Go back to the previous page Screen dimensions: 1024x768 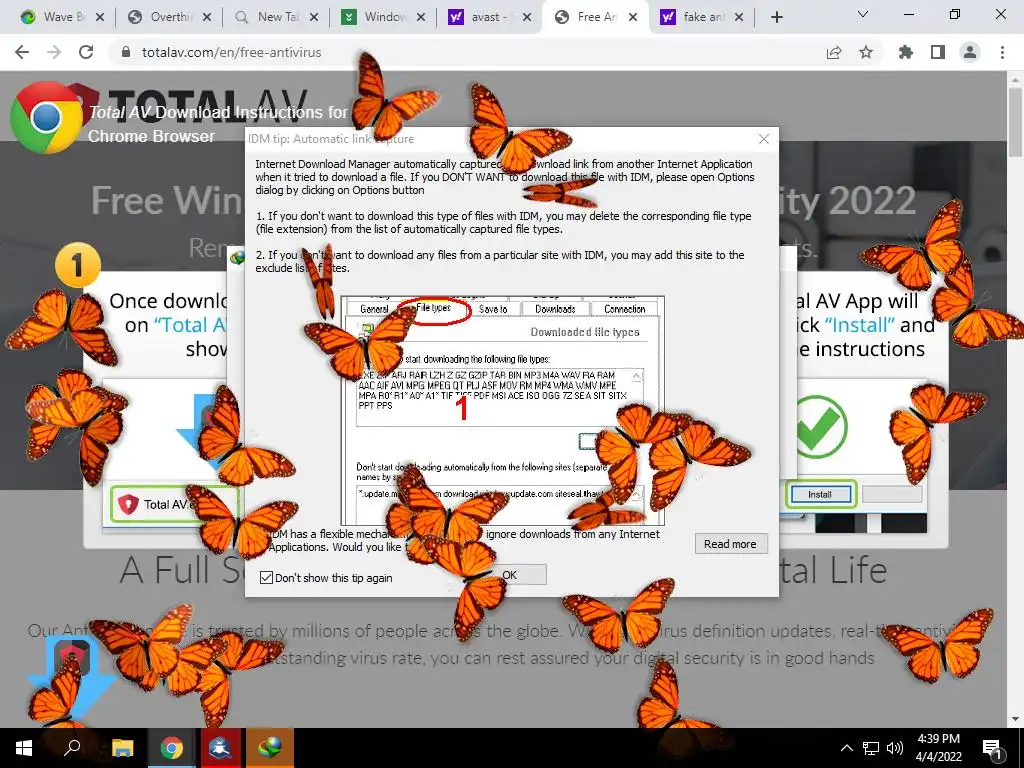tap(22, 52)
